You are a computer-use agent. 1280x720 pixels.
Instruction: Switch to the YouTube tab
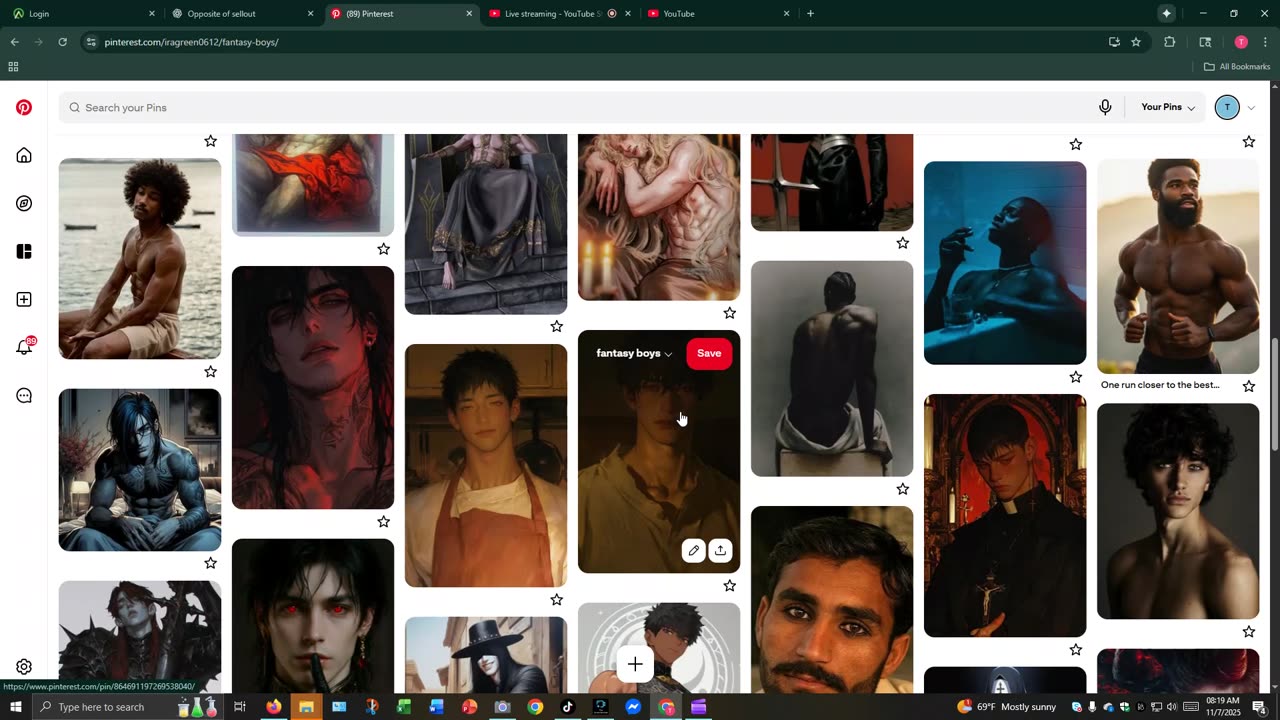coord(717,14)
